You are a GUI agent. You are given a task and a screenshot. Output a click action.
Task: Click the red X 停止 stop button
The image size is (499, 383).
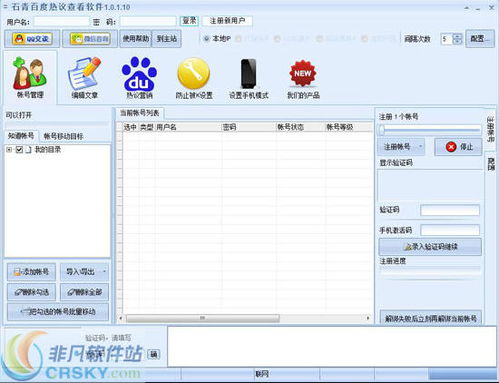(458, 147)
